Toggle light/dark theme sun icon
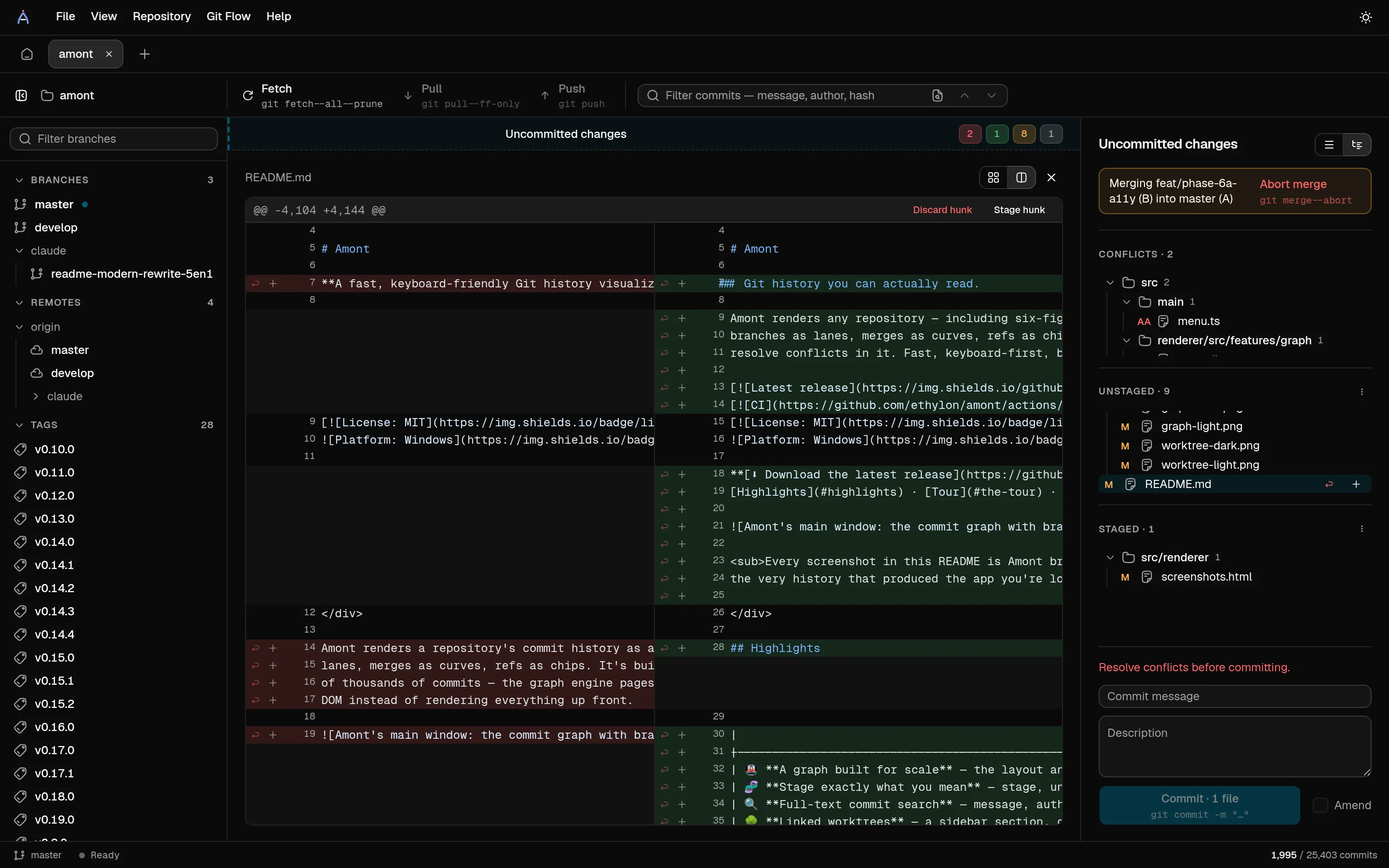The height and width of the screenshot is (868, 1389). [x=1365, y=17]
